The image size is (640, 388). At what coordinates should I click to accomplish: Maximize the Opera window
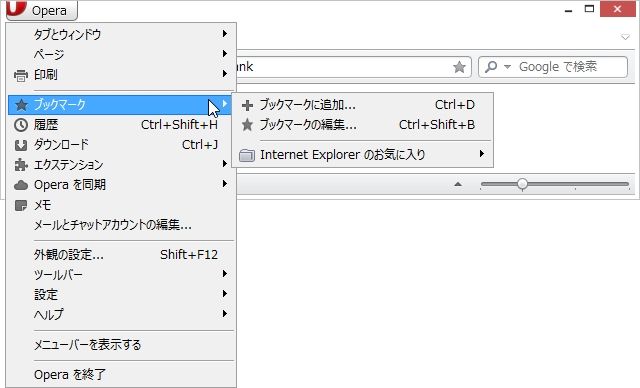(589, 9)
